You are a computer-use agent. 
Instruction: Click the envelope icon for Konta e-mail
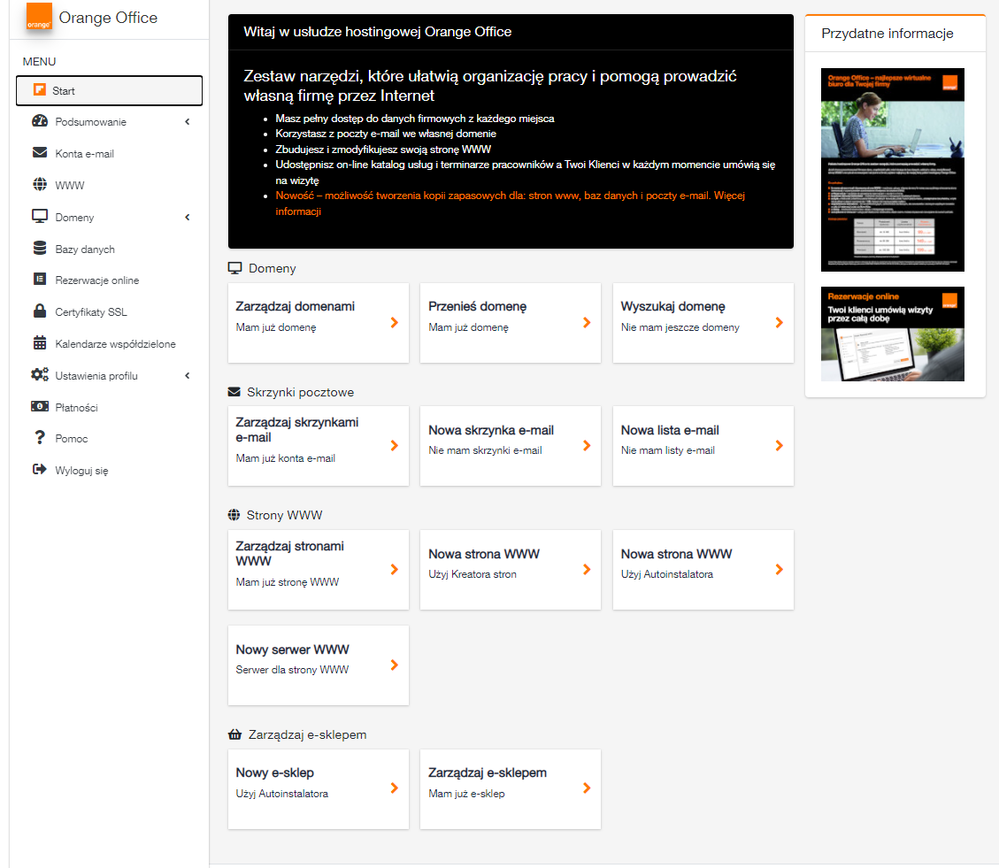click(40, 154)
